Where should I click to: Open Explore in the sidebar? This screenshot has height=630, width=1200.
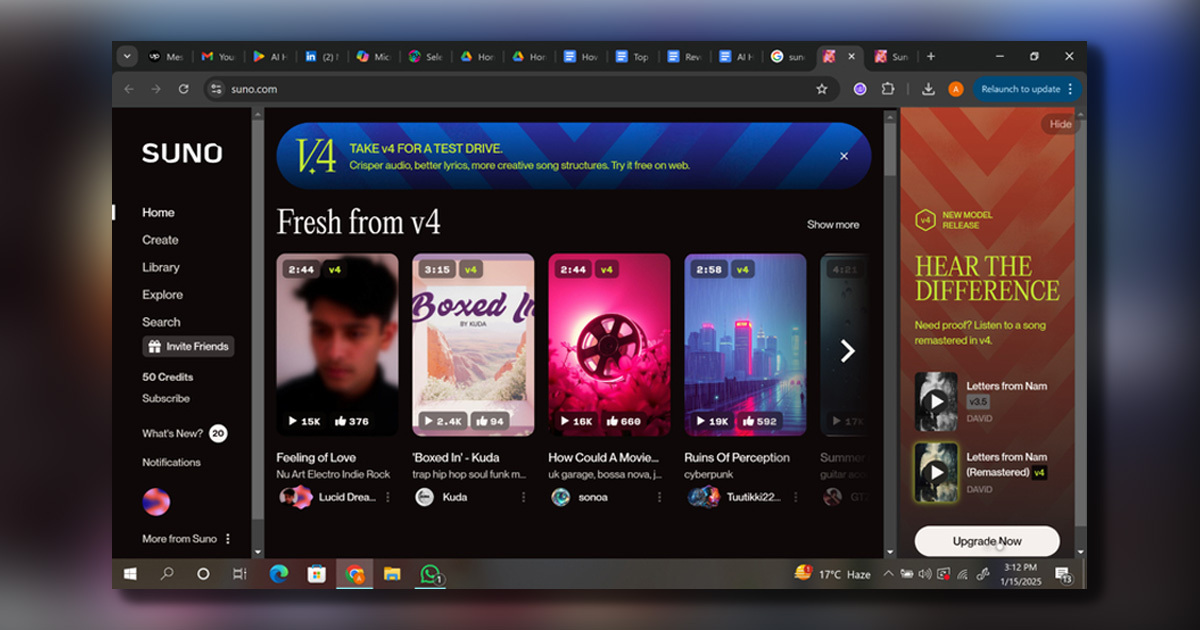tap(162, 295)
